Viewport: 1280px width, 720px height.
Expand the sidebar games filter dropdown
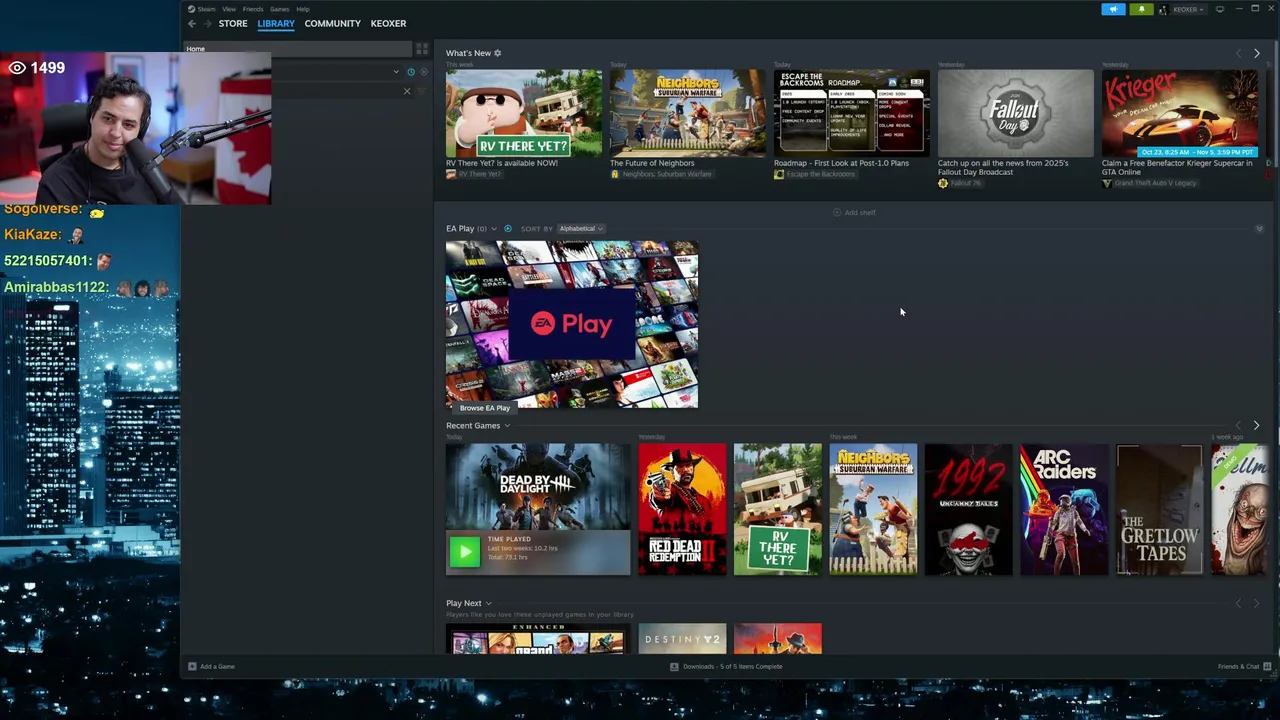pos(396,72)
